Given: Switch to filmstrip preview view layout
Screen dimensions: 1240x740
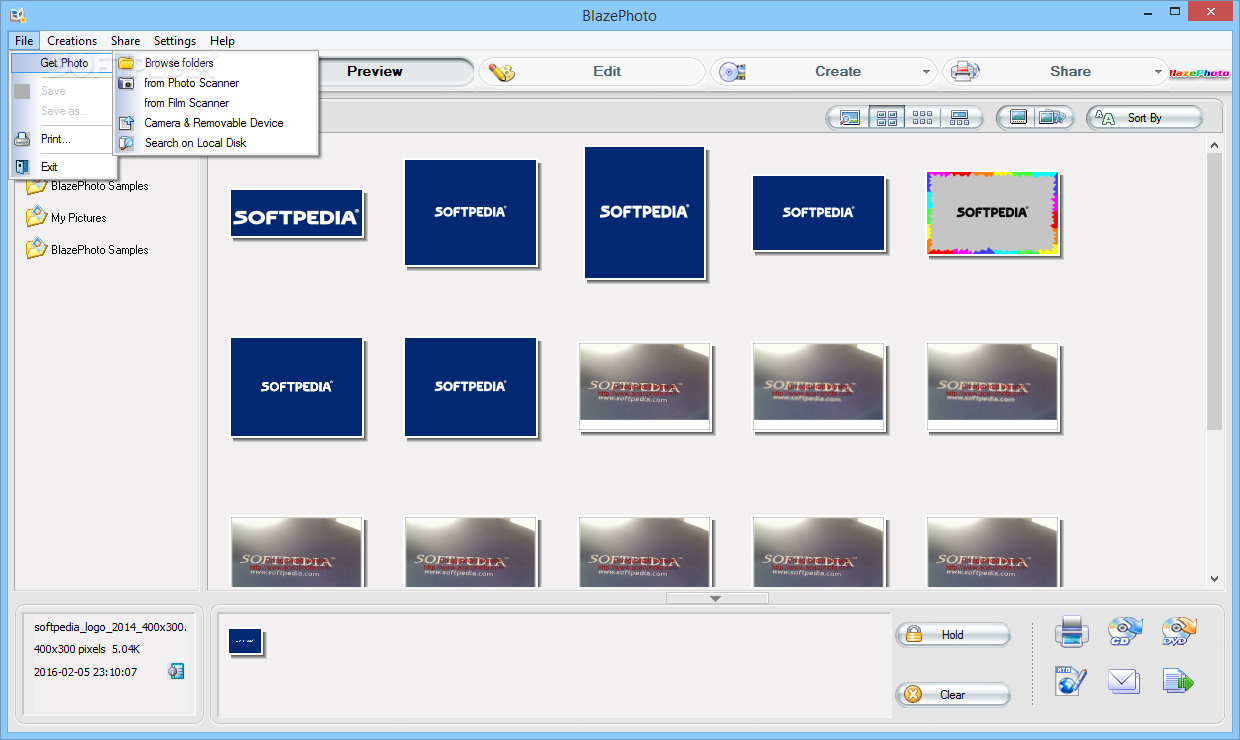Looking at the screenshot, I should pos(960,118).
